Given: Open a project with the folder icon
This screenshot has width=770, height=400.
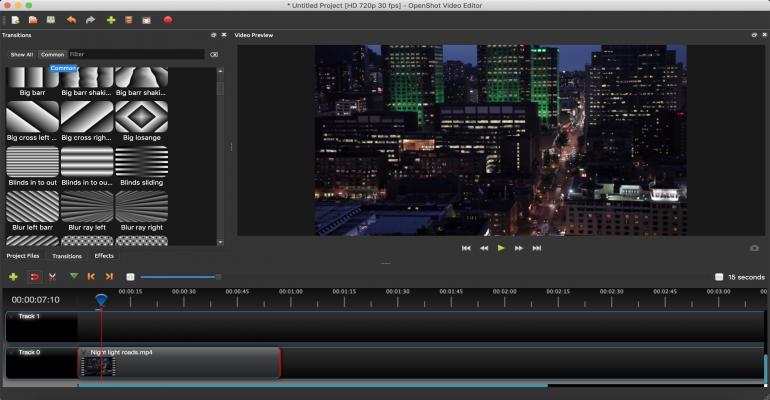Looking at the screenshot, I should (x=33, y=19).
